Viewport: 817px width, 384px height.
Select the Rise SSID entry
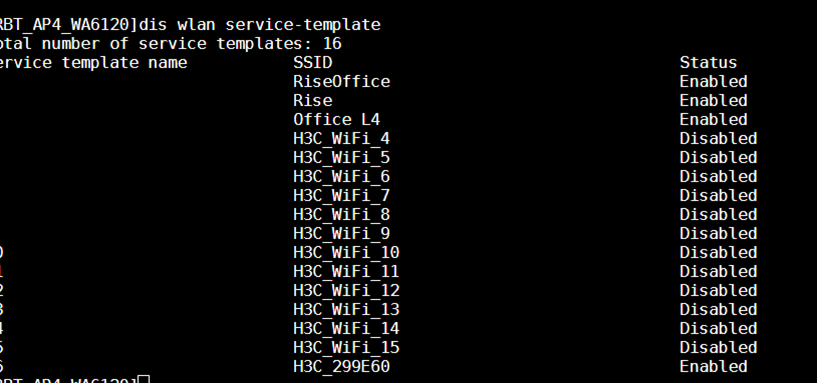pos(313,100)
